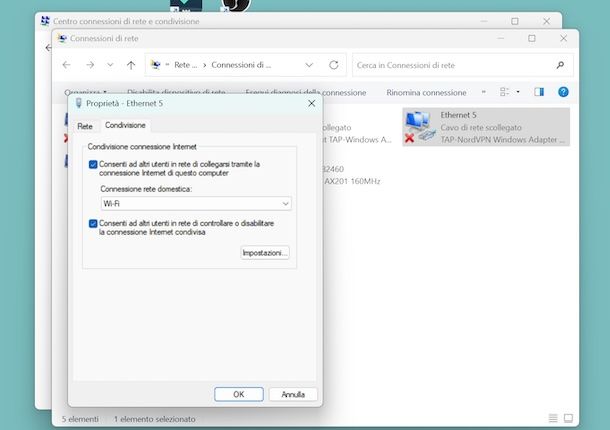Choose Rinomina connessione in toolbar
610x430 pixels.
426,93
